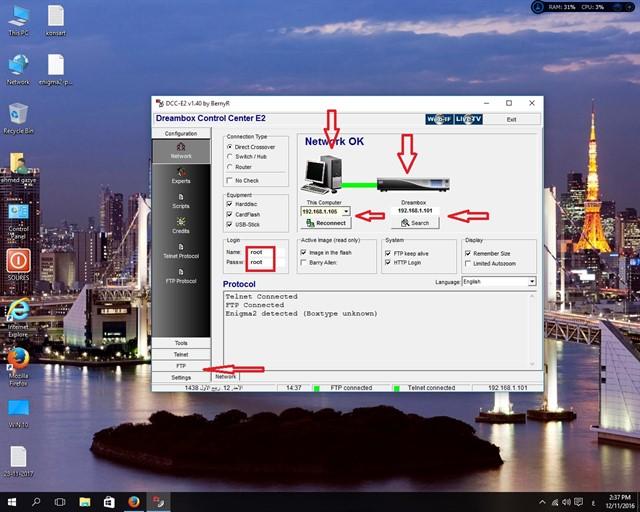
Task: Open the Settings section
Action: (181, 378)
